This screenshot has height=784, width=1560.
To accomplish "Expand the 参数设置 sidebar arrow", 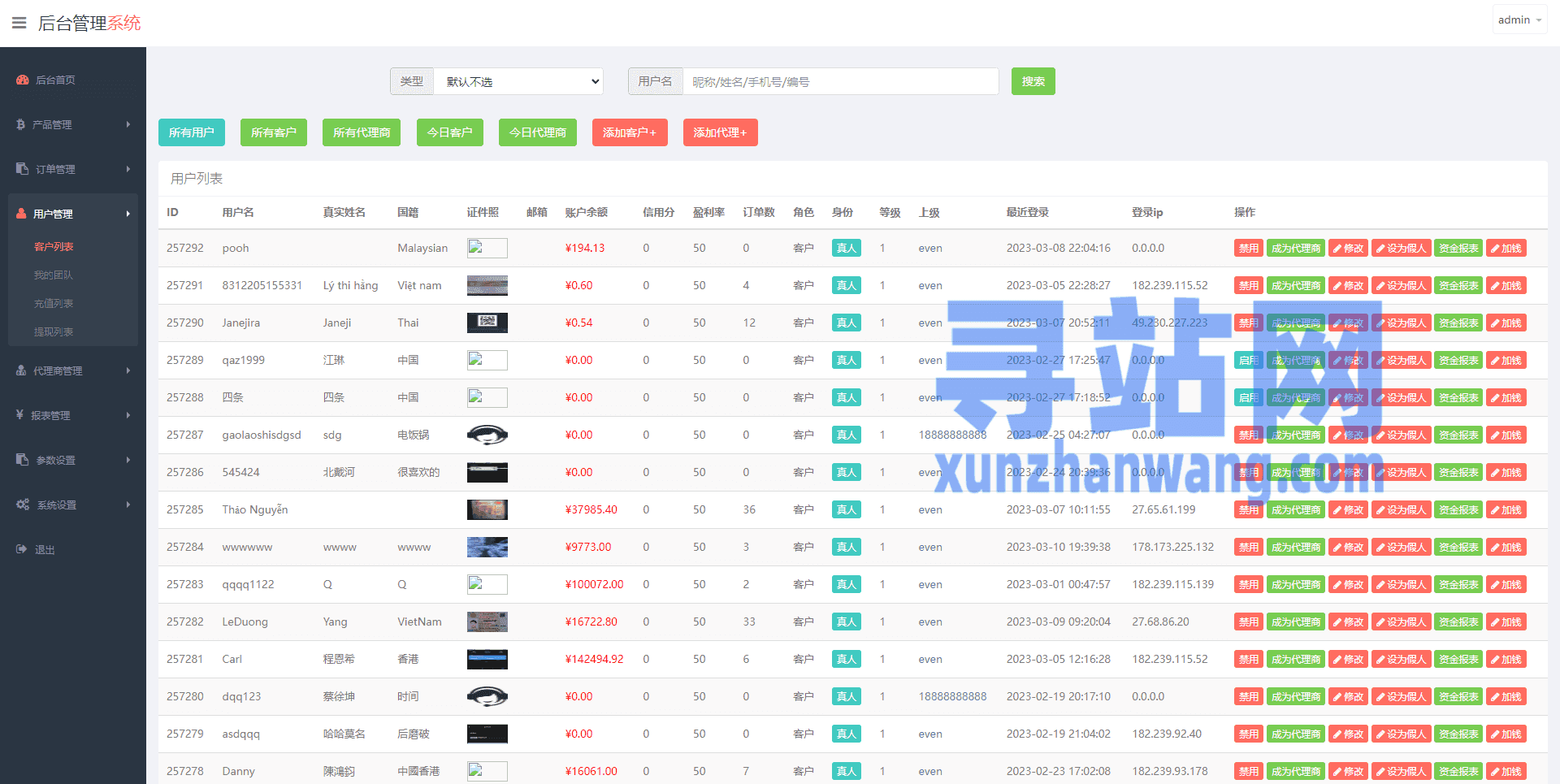I will pyautogui.click(x=128, y=460).
